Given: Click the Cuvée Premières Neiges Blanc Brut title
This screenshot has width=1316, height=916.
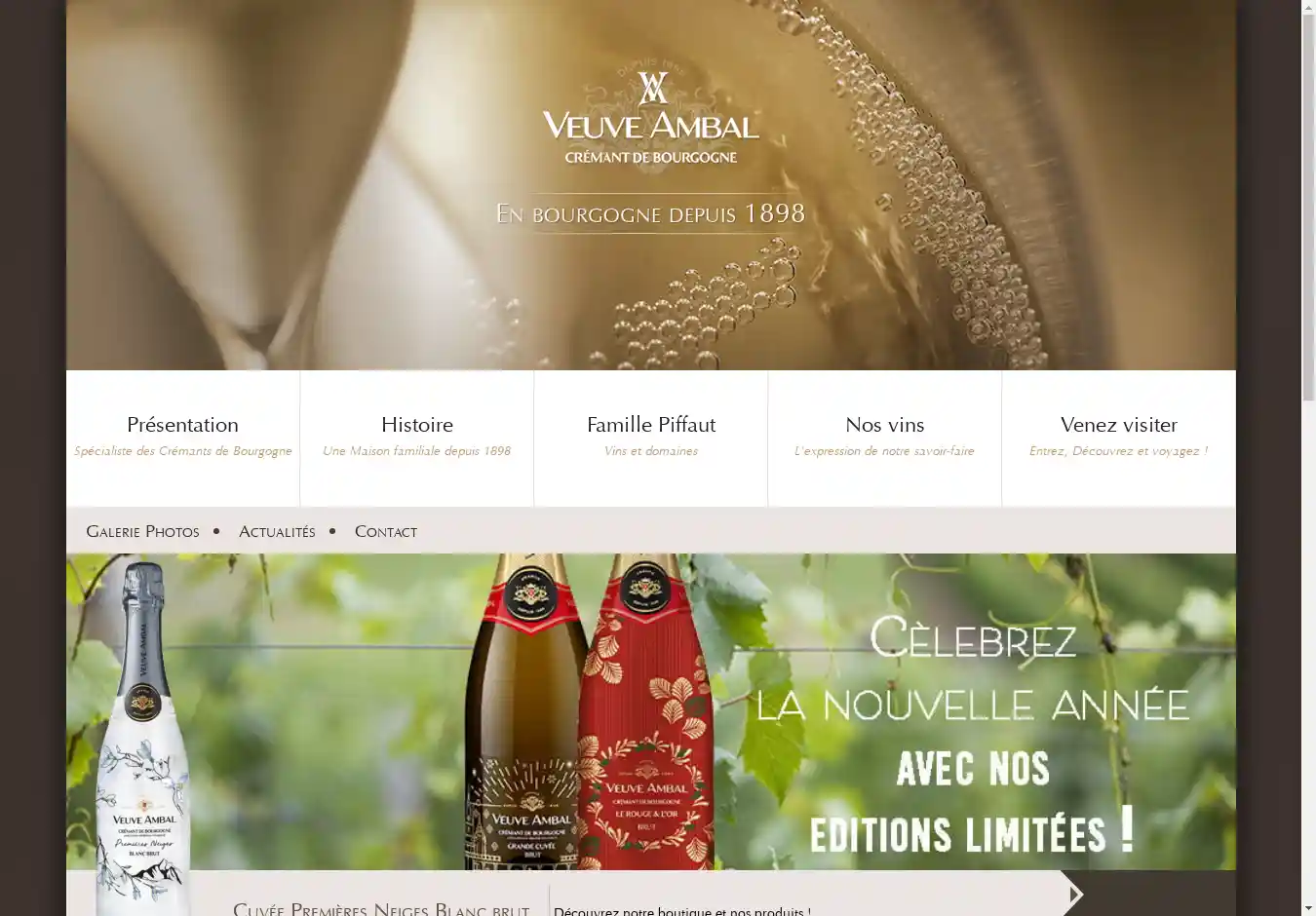Looking at the screenshot, I should click(x=381, y=908).
